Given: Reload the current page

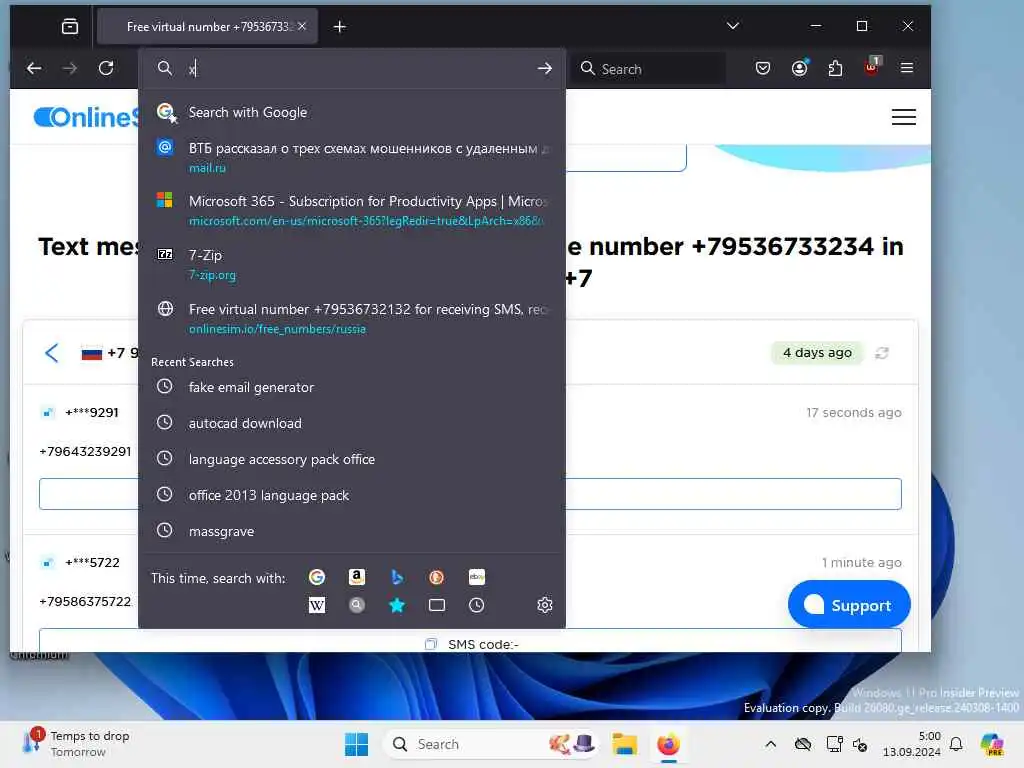Looking at the screenshot, I should [106, 68].
